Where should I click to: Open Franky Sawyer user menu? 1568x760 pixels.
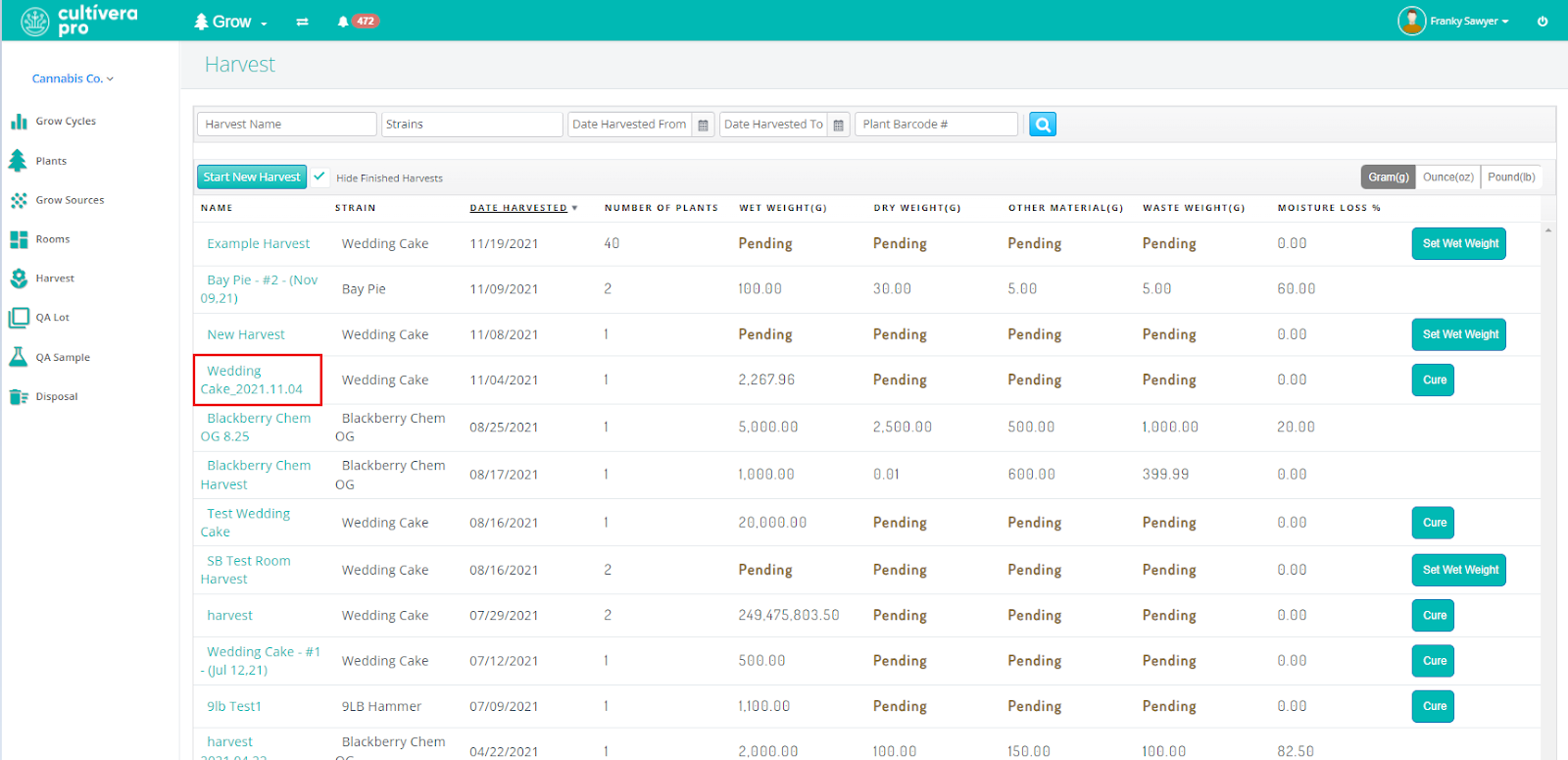click(x=1453, y=21)
